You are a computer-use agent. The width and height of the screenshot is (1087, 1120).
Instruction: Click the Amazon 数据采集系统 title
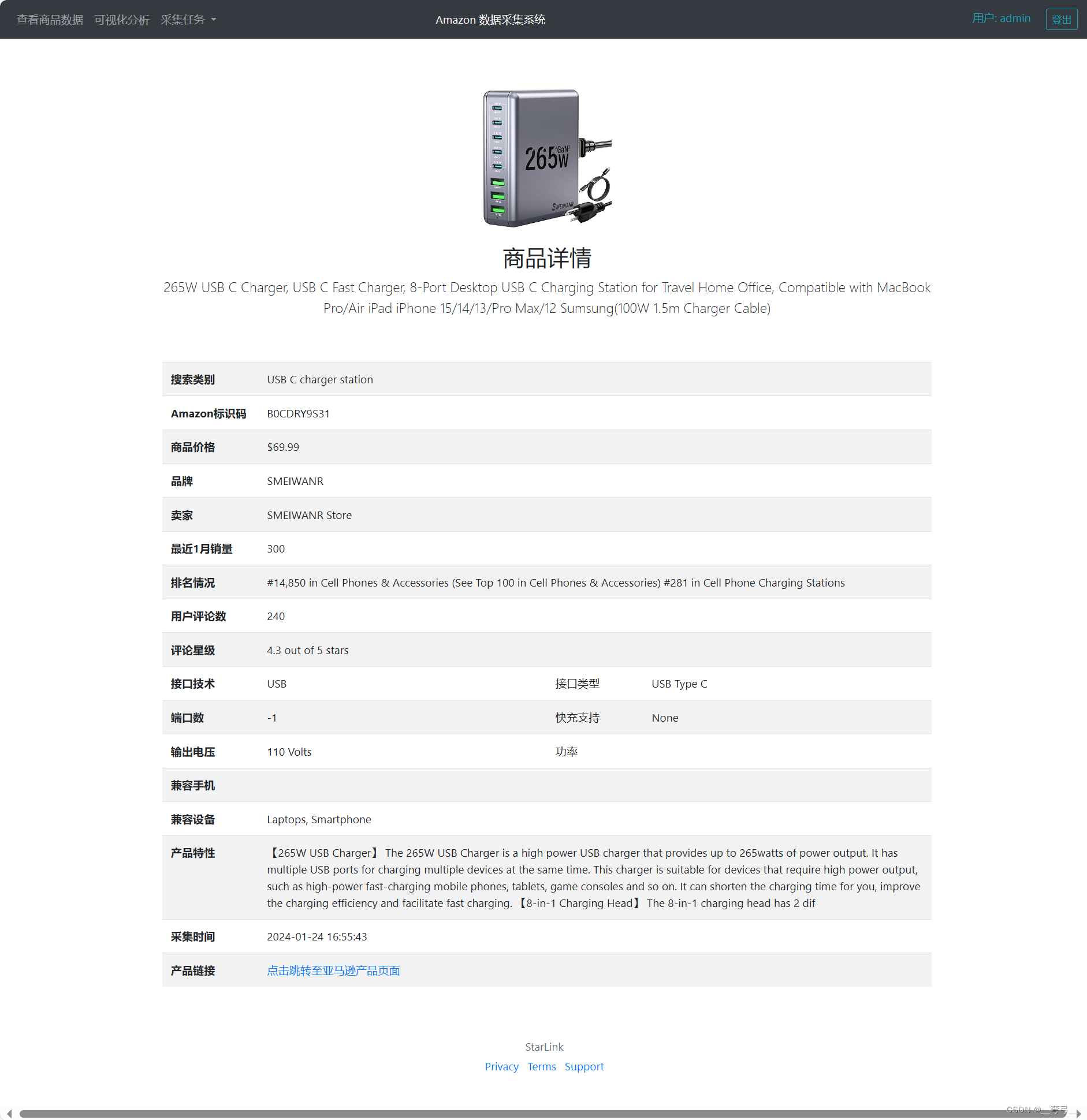(490, 20)
